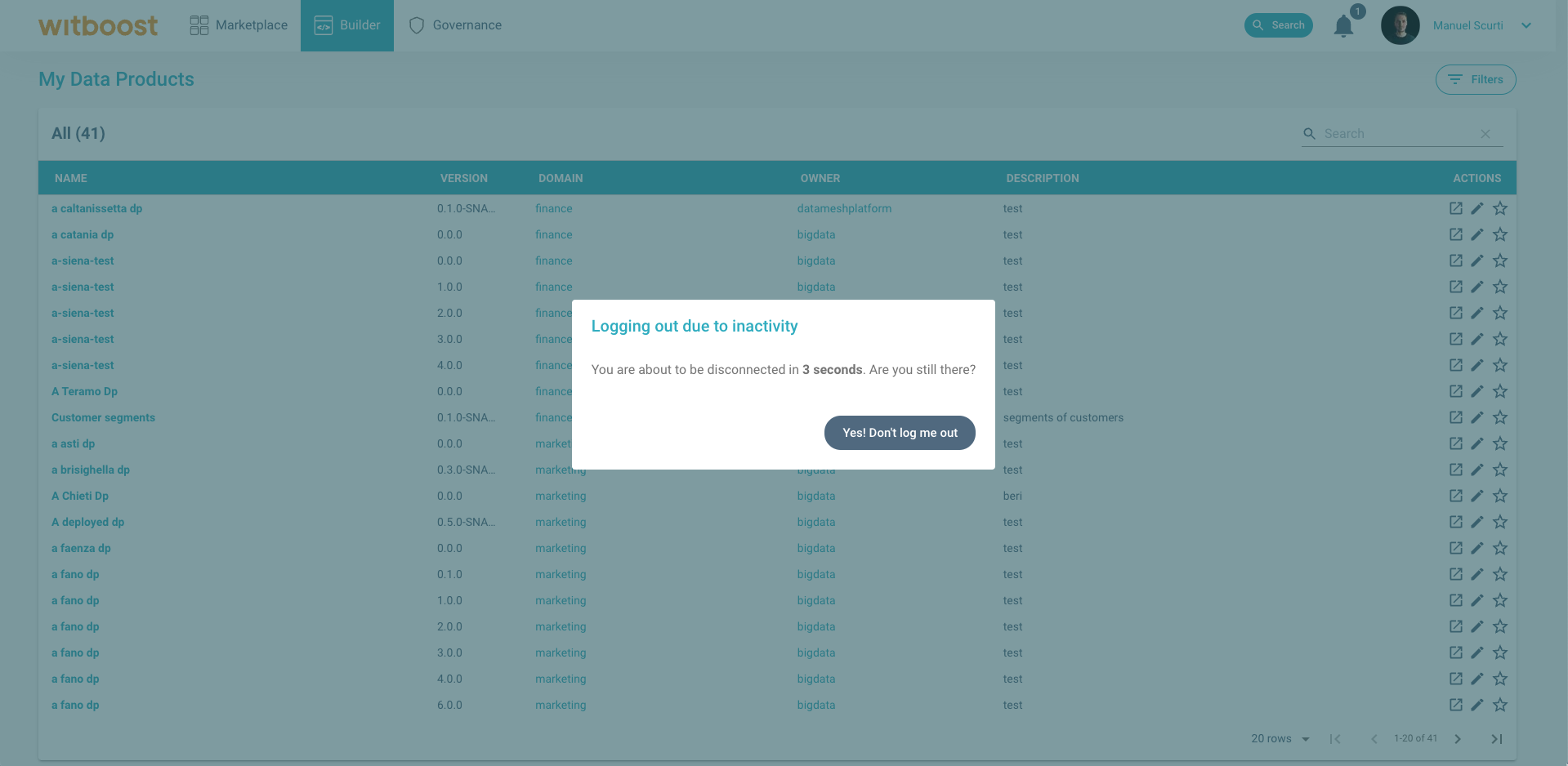Open the 'bigdata' owner link for 'a-siena-test'
This screenshot has height=766, width=1568.
pos(815,261)
